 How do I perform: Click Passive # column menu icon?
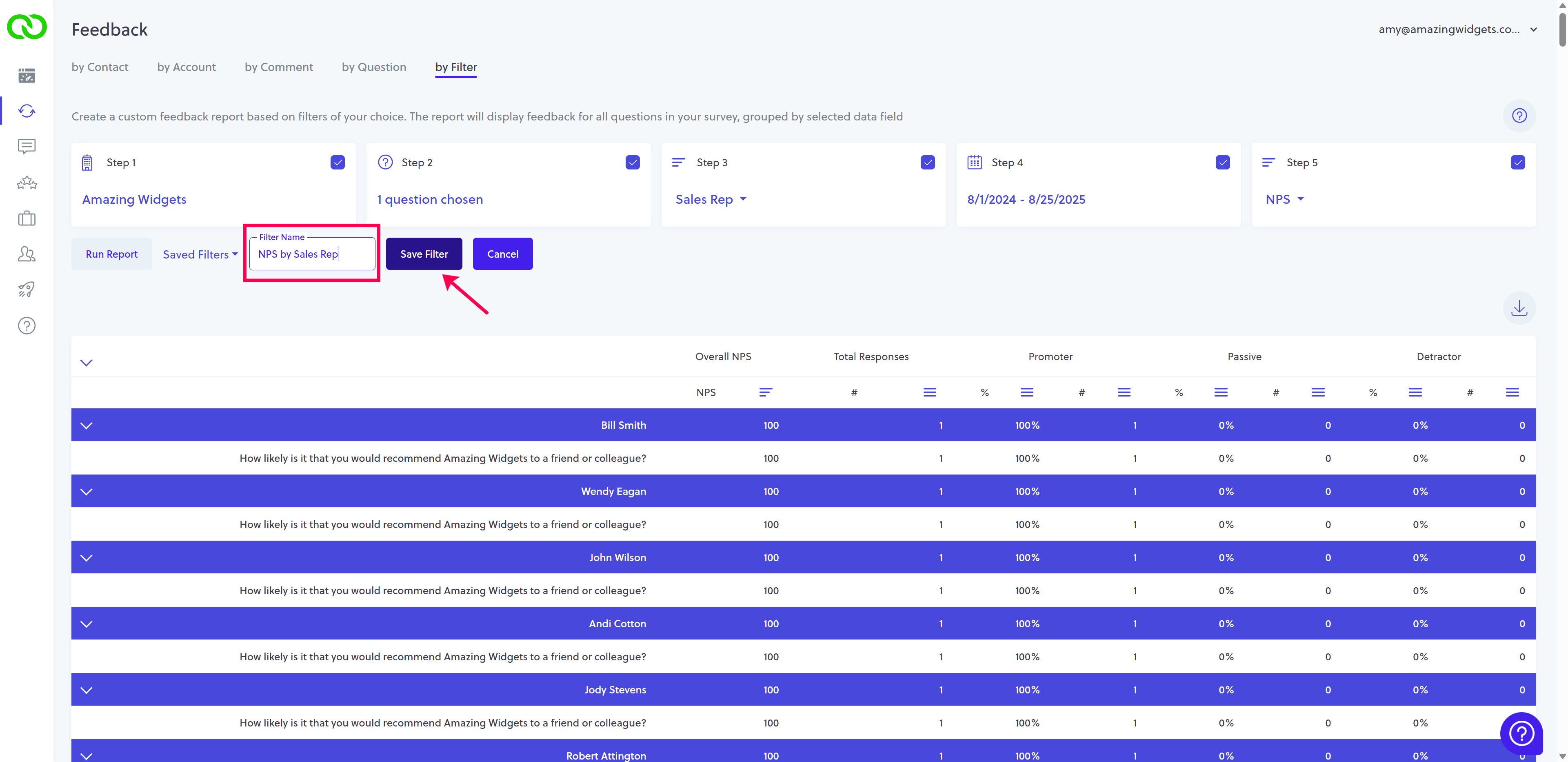[1319, 392]
